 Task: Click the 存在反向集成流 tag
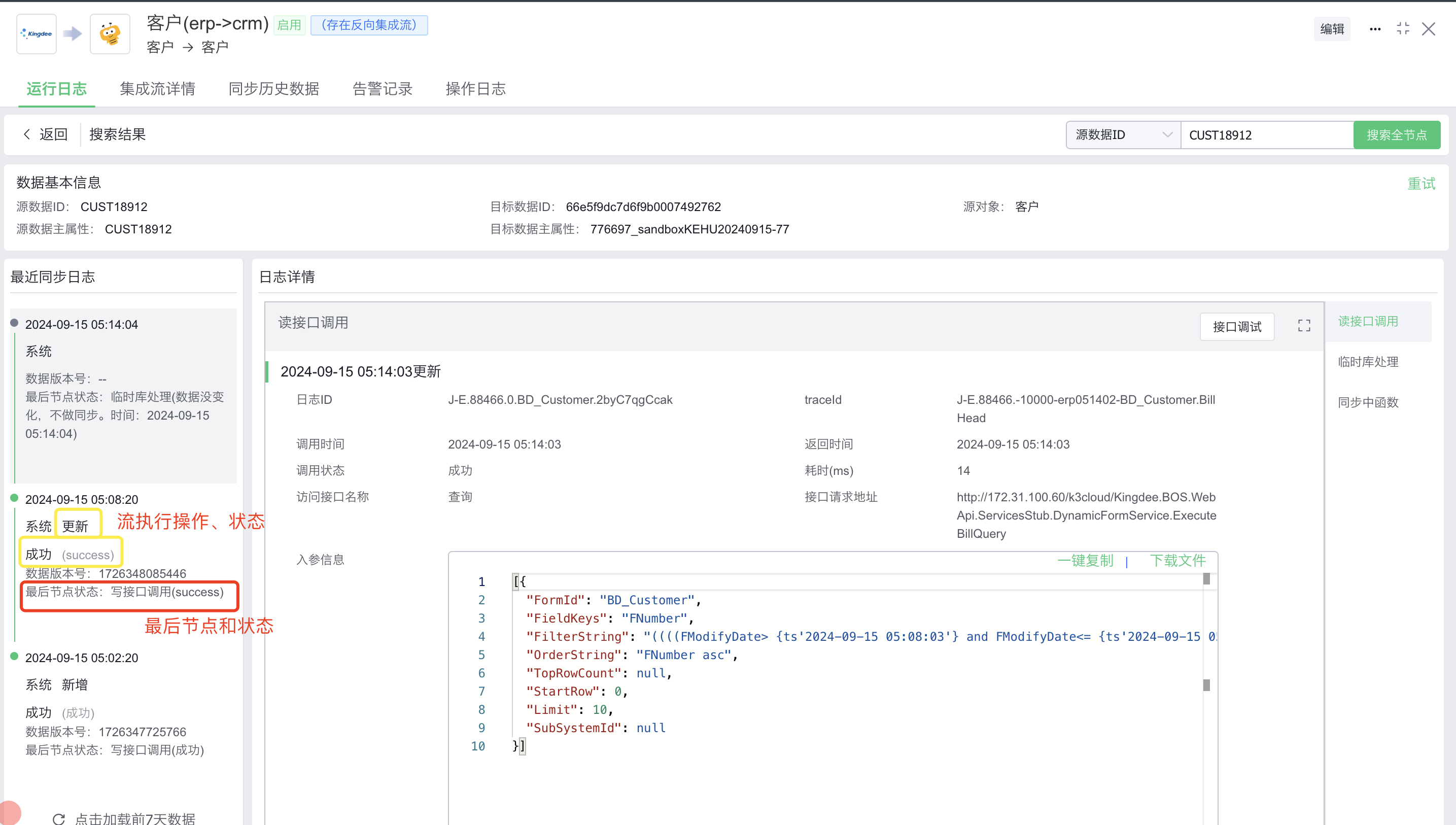coord(369,25)
